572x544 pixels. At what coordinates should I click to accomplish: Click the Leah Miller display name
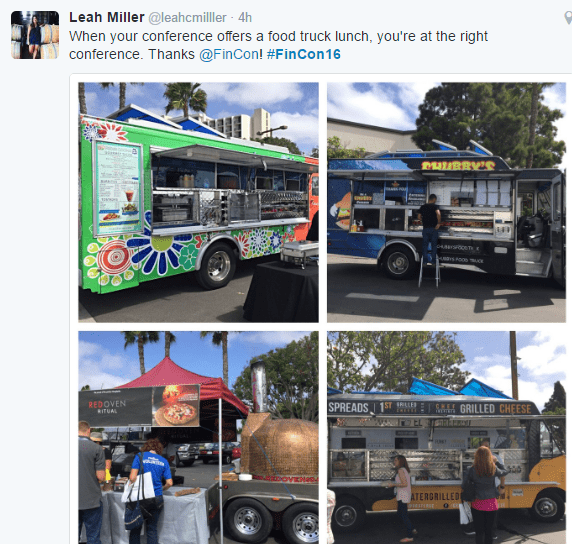[x=107, y=17]
